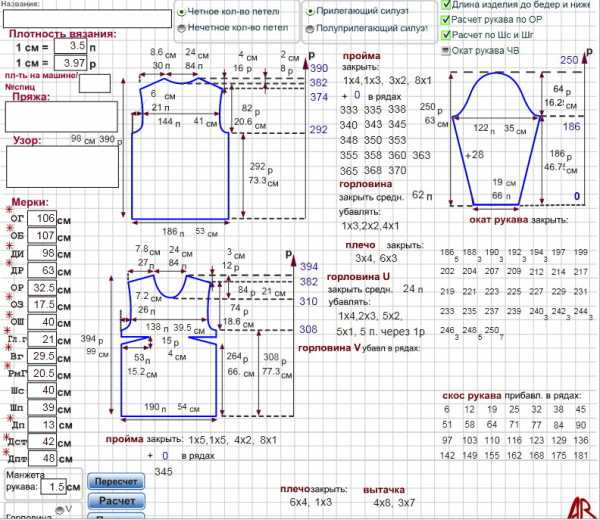Choose the Прилегающий силуэт radio button
This screenshot has height=520, width=600.
click(x=310, y=12)
